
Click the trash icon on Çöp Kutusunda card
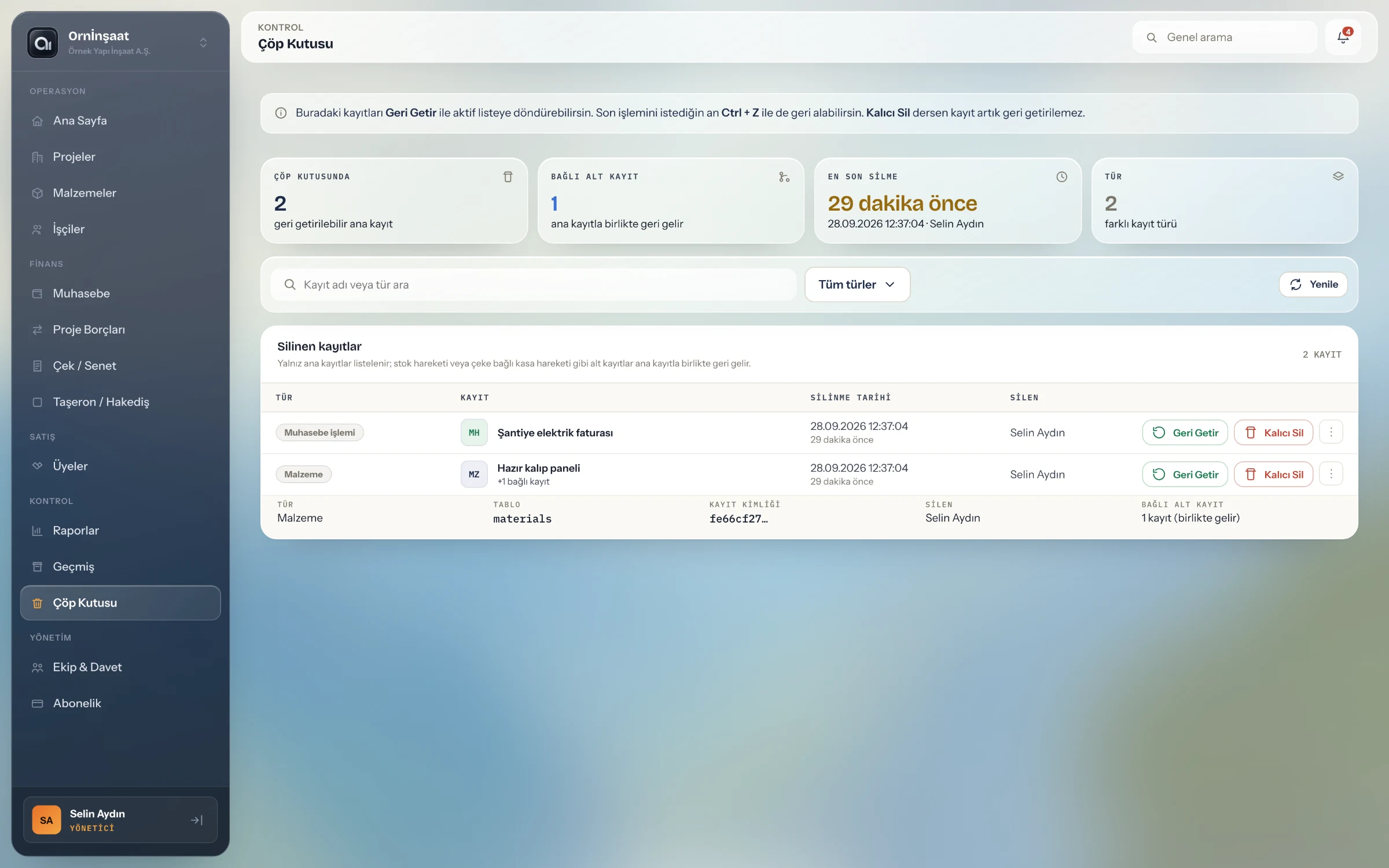click(x=508, y=177)
